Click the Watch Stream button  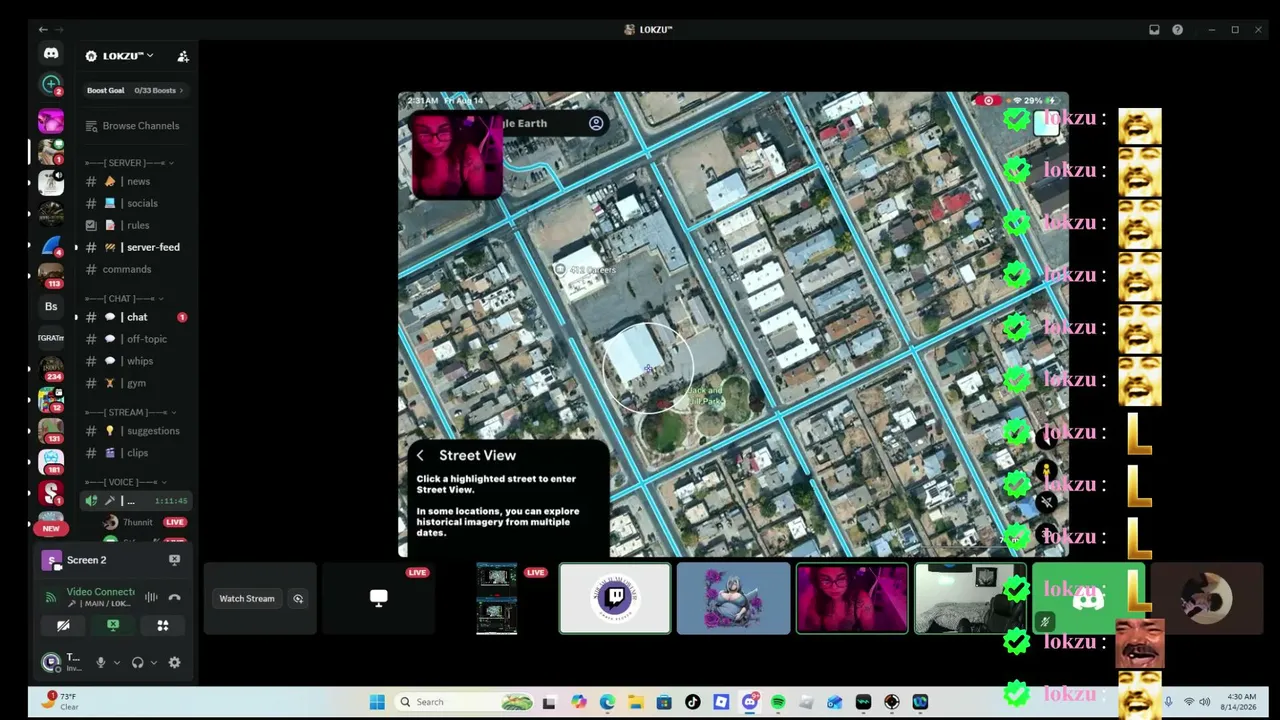(247, 599)
